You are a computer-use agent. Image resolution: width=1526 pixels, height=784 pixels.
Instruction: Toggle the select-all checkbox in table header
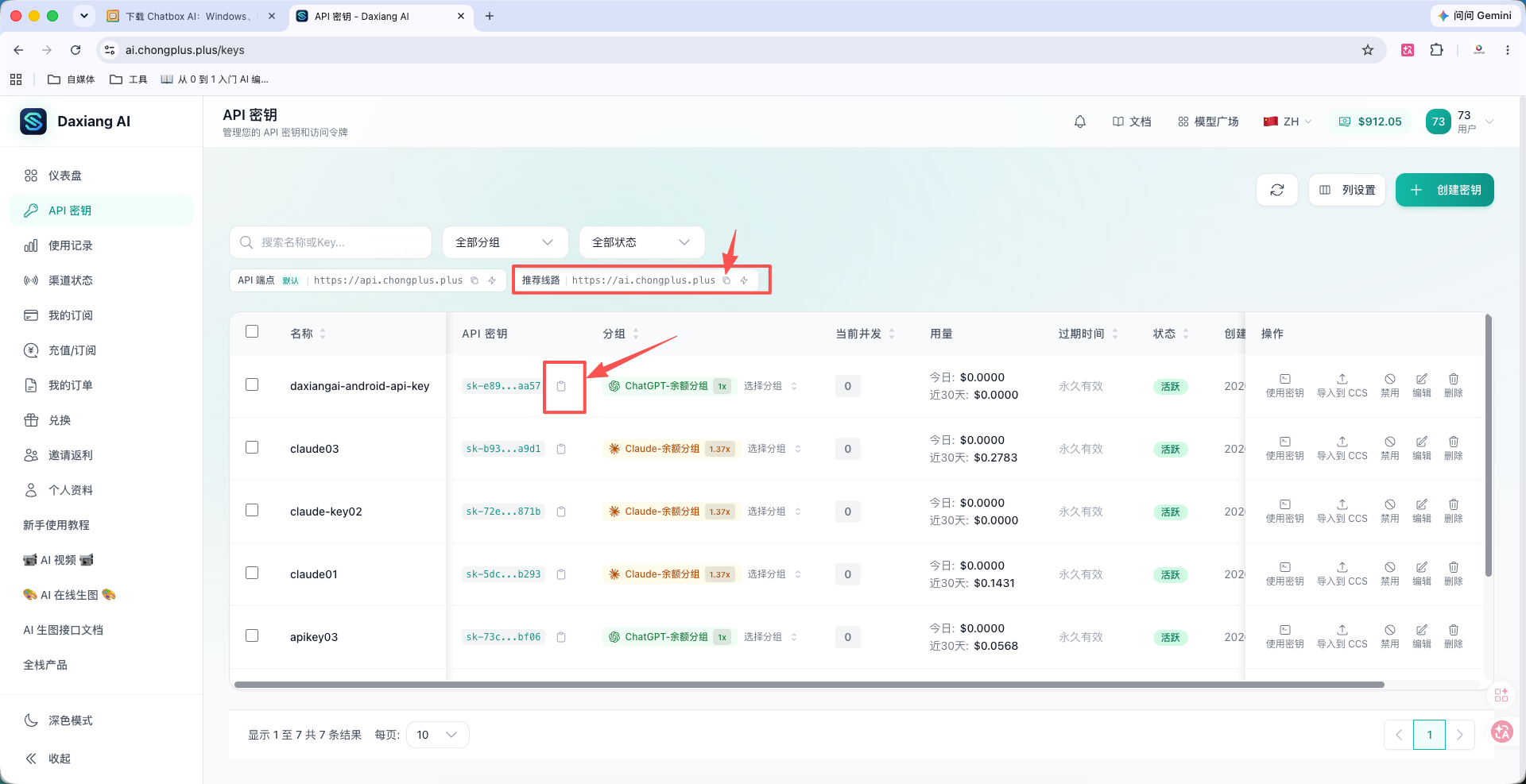pyautogui.click(x=252, y=331)
